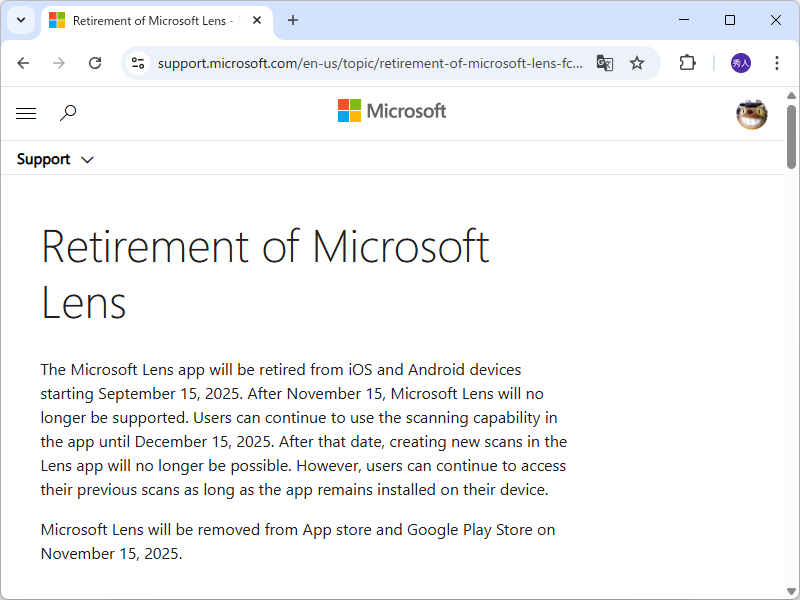Screen dimensions: 800x600
Task: Open a new tab with the plus button
Action: pos(291,20)
